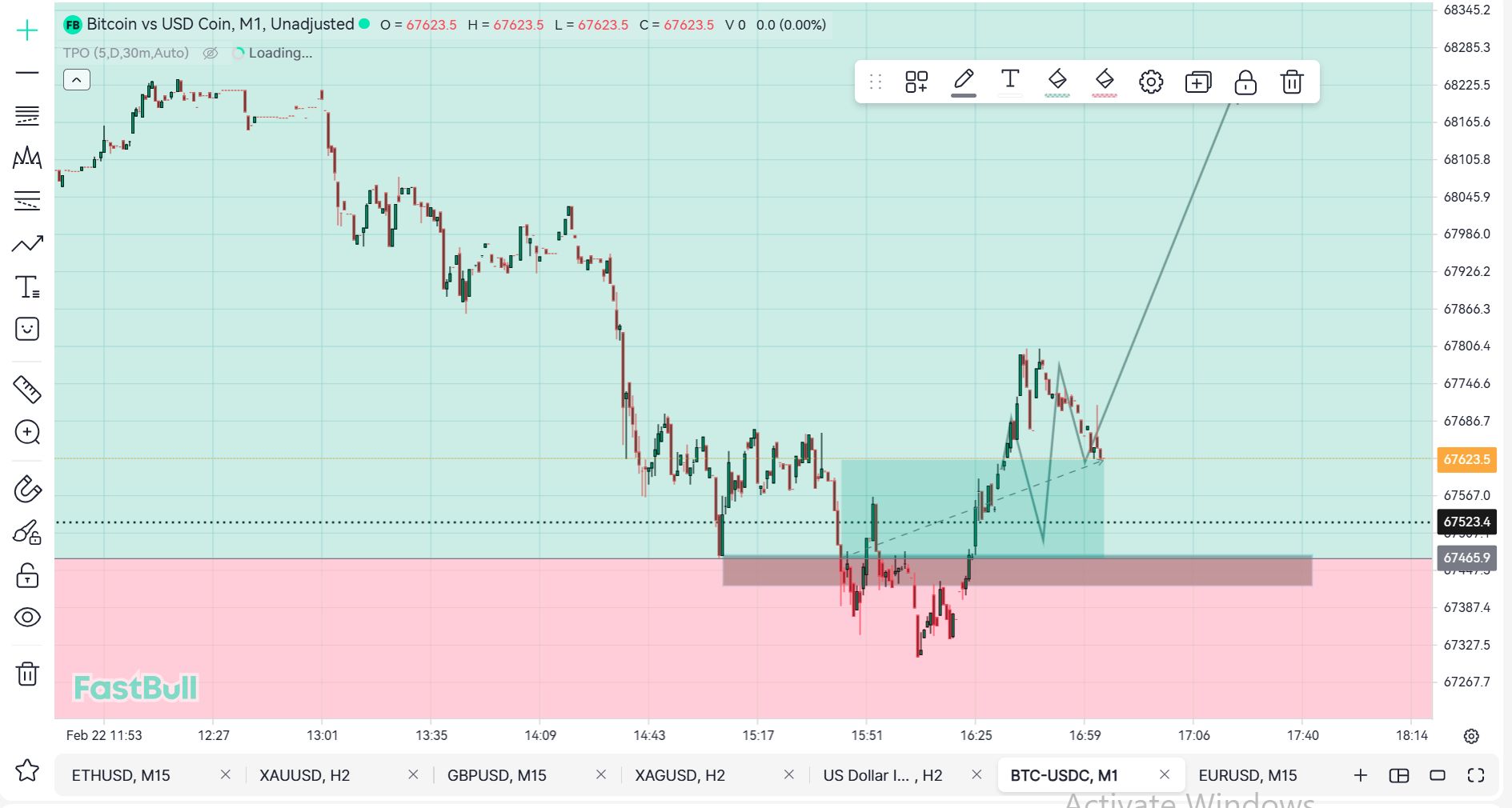1512x808 pixels.
Task: Select the ruler measure tool
Action: pyautogui.click(x=27, y=390)
